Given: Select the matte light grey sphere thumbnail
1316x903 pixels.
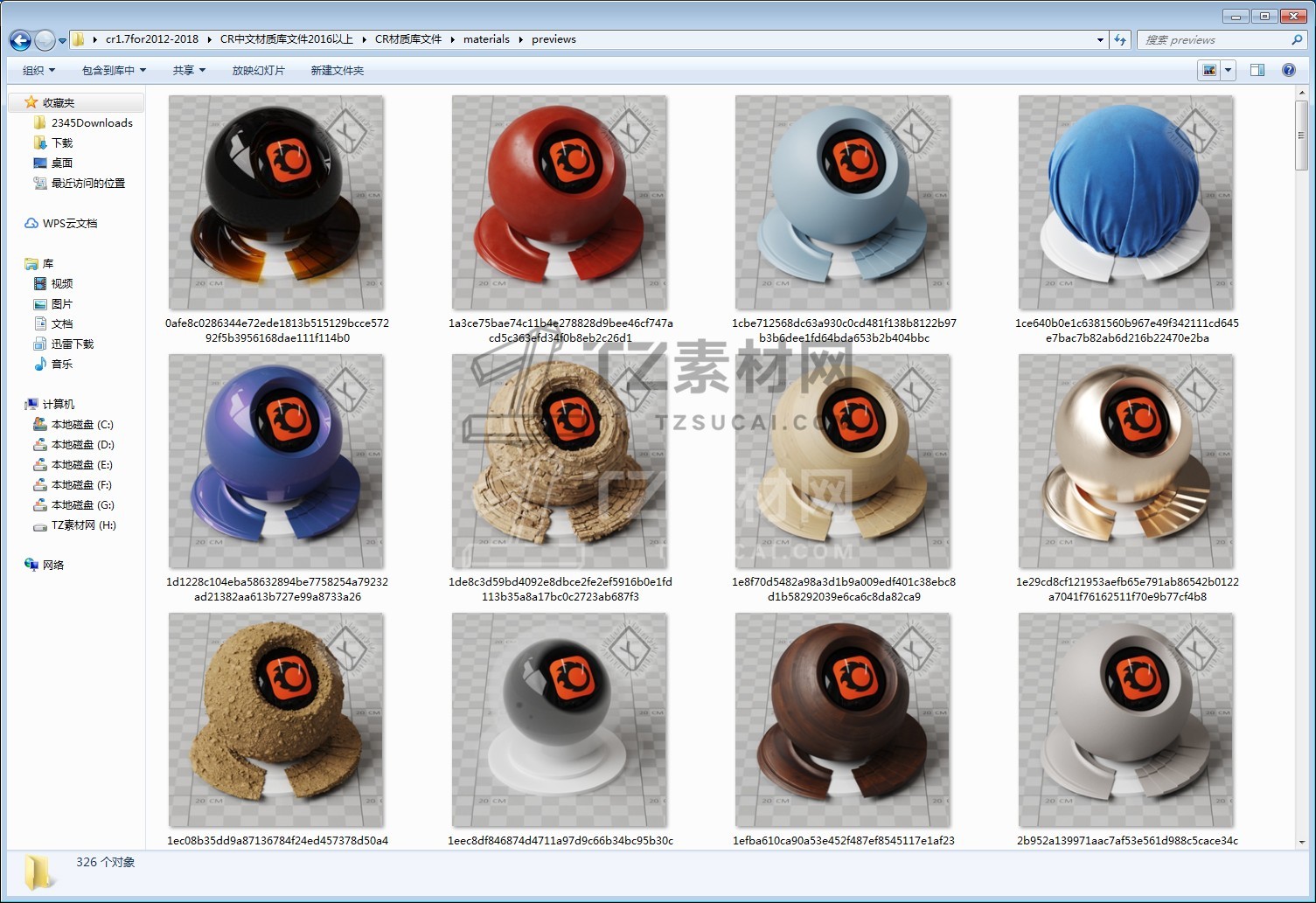Looking at the screenshot, I should tap(1126, 719).
